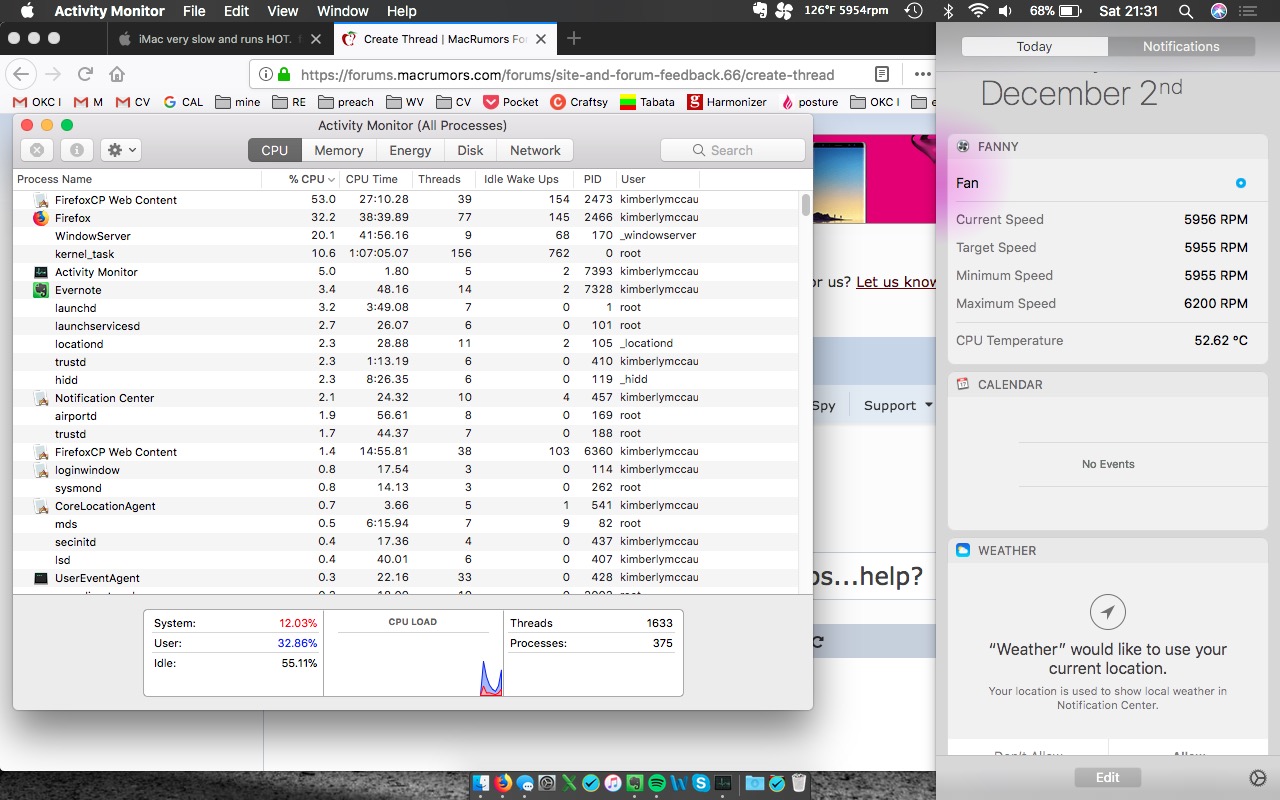1280x800 pixels.
Task: Select the WindowServer process row
Action: pyautogui.click(x=405, y=236)
